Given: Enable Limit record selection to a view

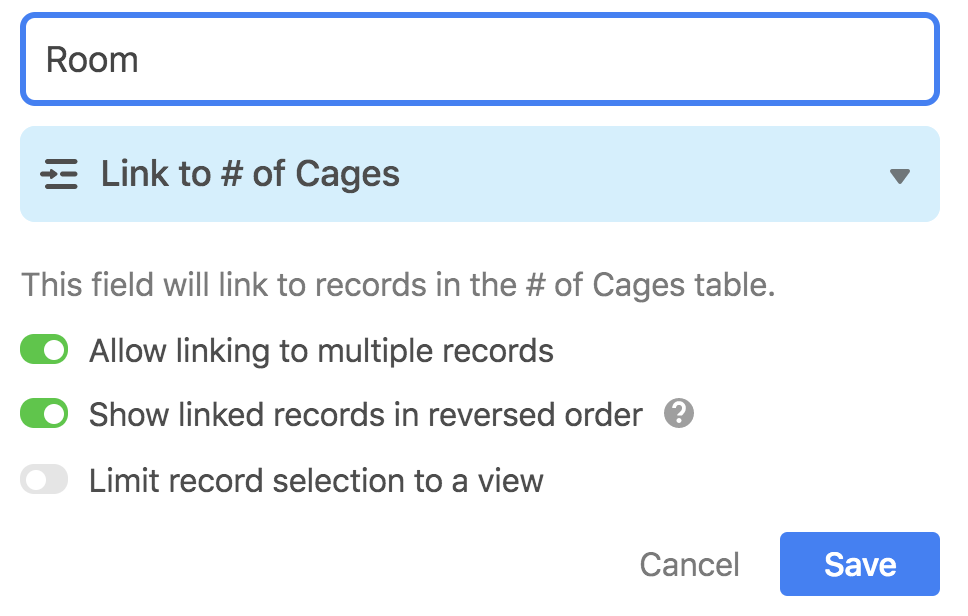Looking at the screenshot, I should click(44, 480).
